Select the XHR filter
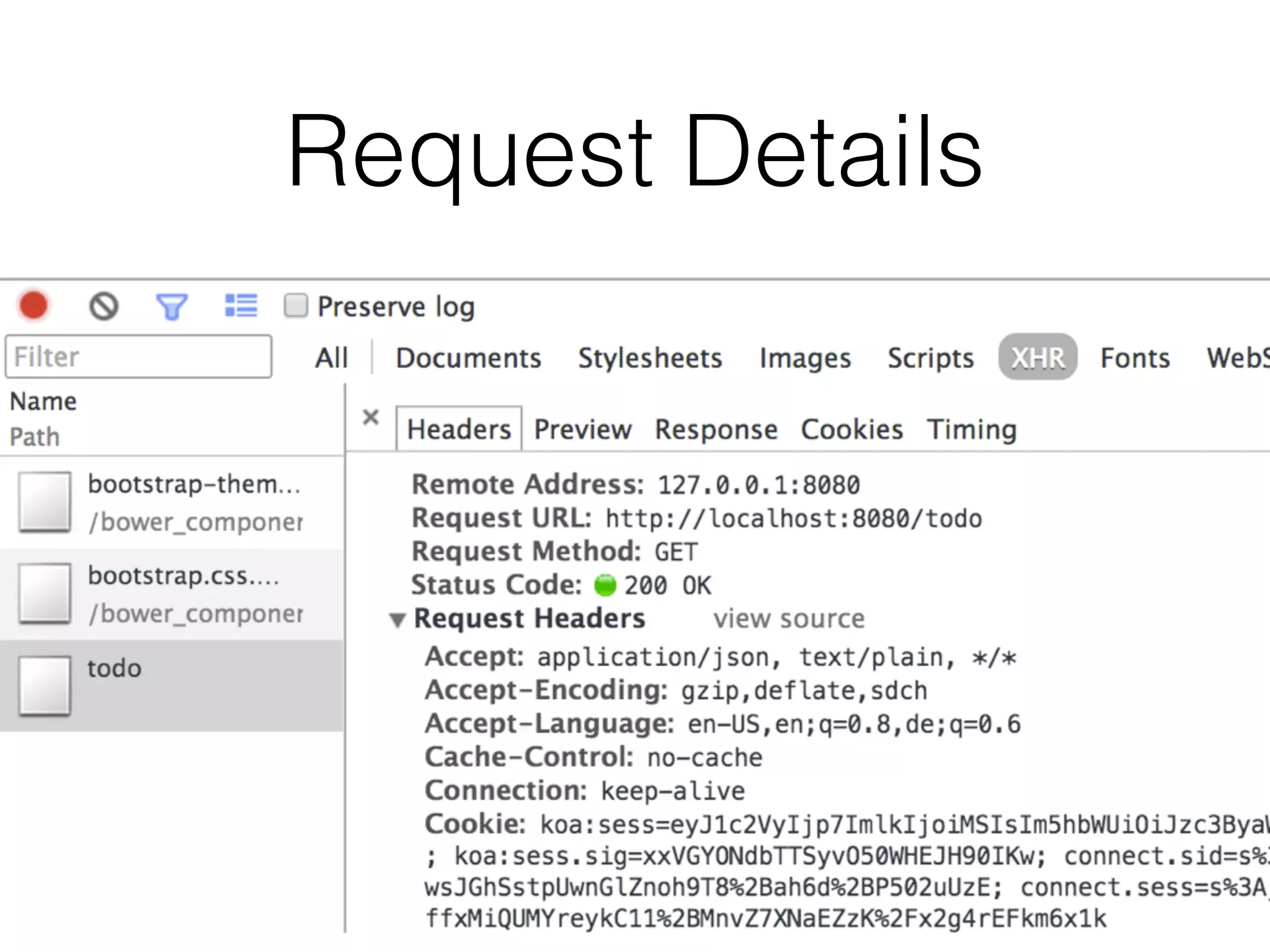Image resolution: width=1270 pixels, height=952 pixels. click(x=1037, y=357)
